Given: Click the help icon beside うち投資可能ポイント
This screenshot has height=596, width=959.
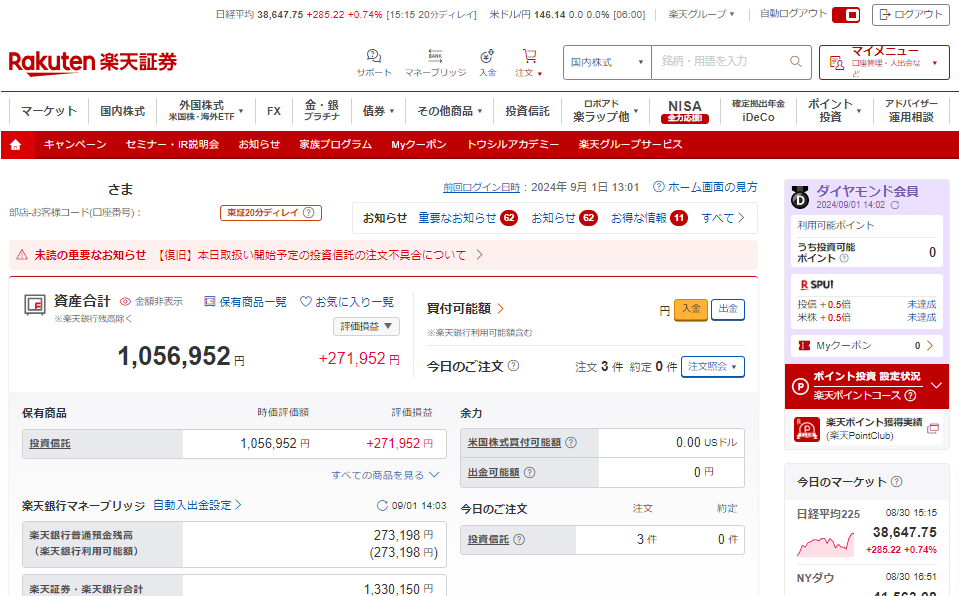Looking at the screenshot, I should tap(844, 258).
